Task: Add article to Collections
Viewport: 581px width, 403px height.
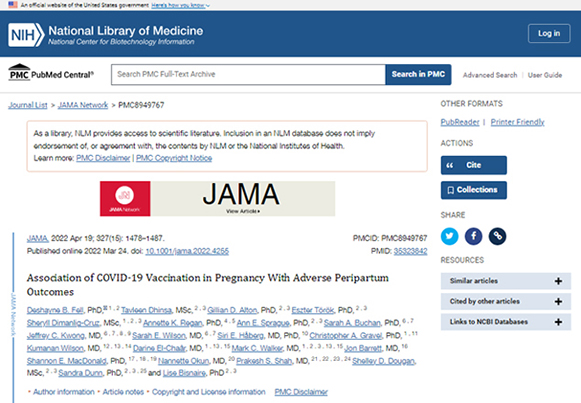Action: tap(474, 190)
